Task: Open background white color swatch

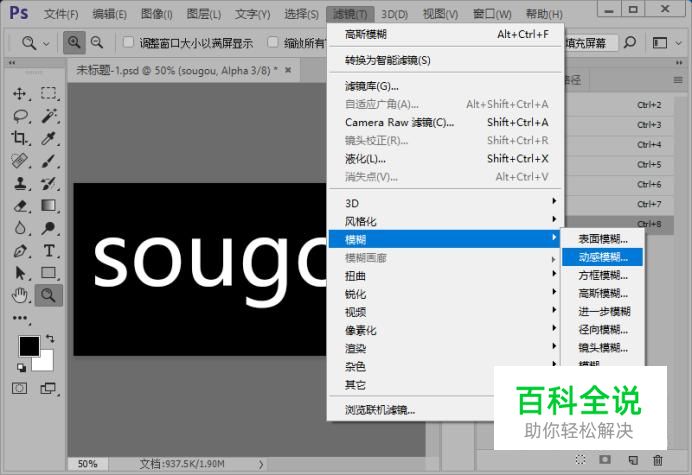Action: click(46, 363)
